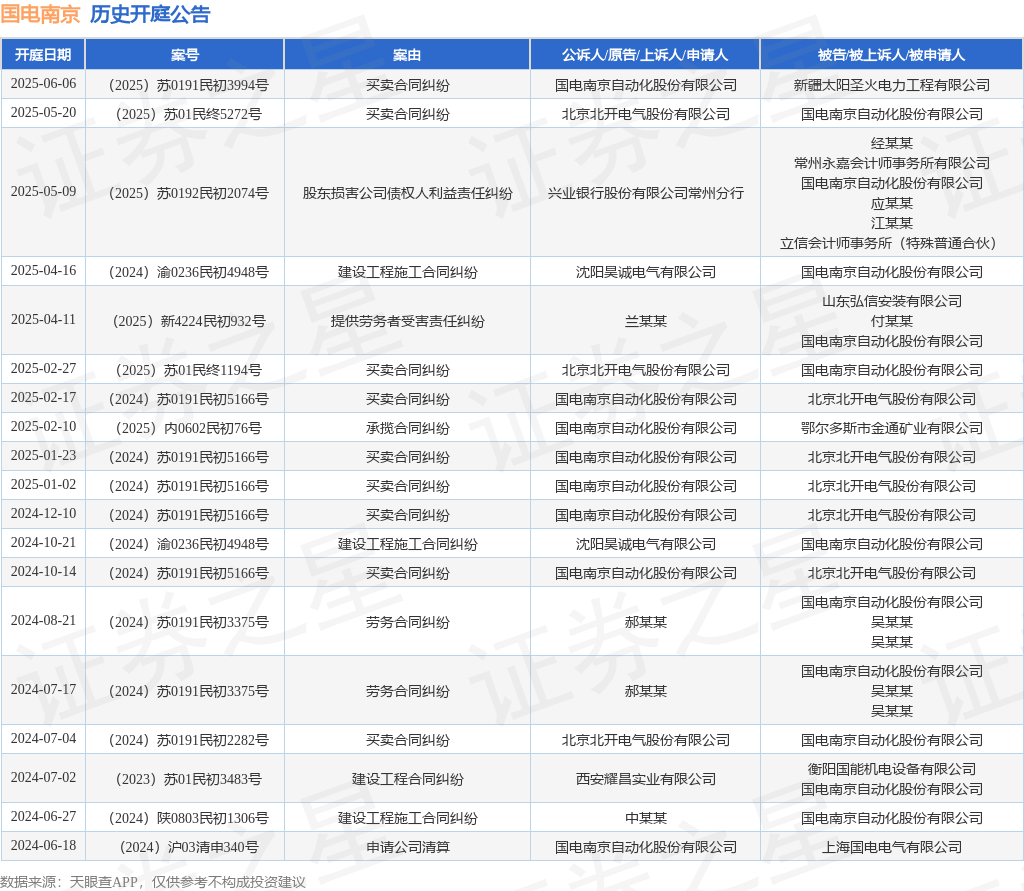Click the 被告/被上诉人/被申请人 column header
Screen dimensions: 1024x891
[891, 55]
